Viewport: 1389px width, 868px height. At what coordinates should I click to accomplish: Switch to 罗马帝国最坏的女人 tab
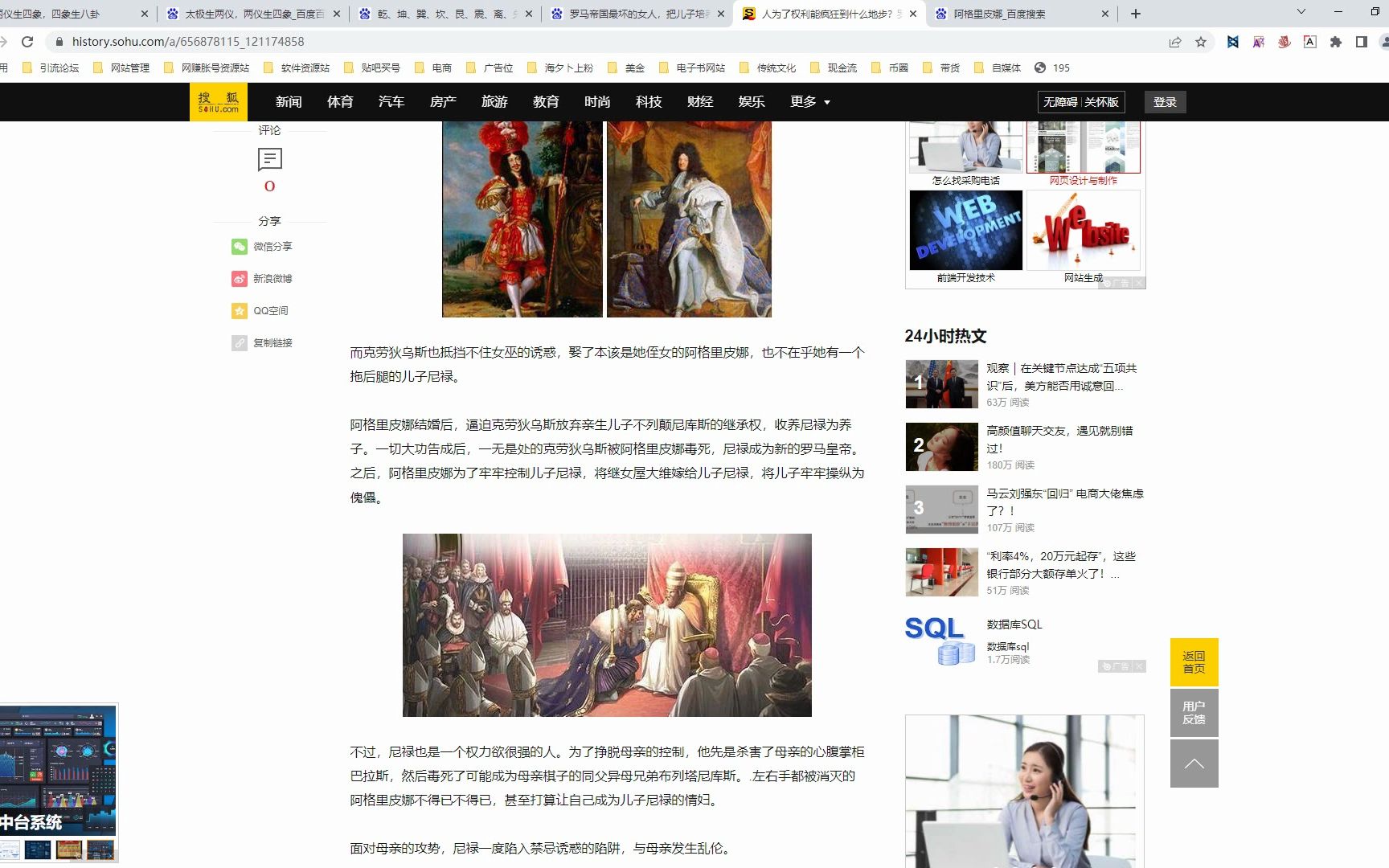(x=637, y=14)
